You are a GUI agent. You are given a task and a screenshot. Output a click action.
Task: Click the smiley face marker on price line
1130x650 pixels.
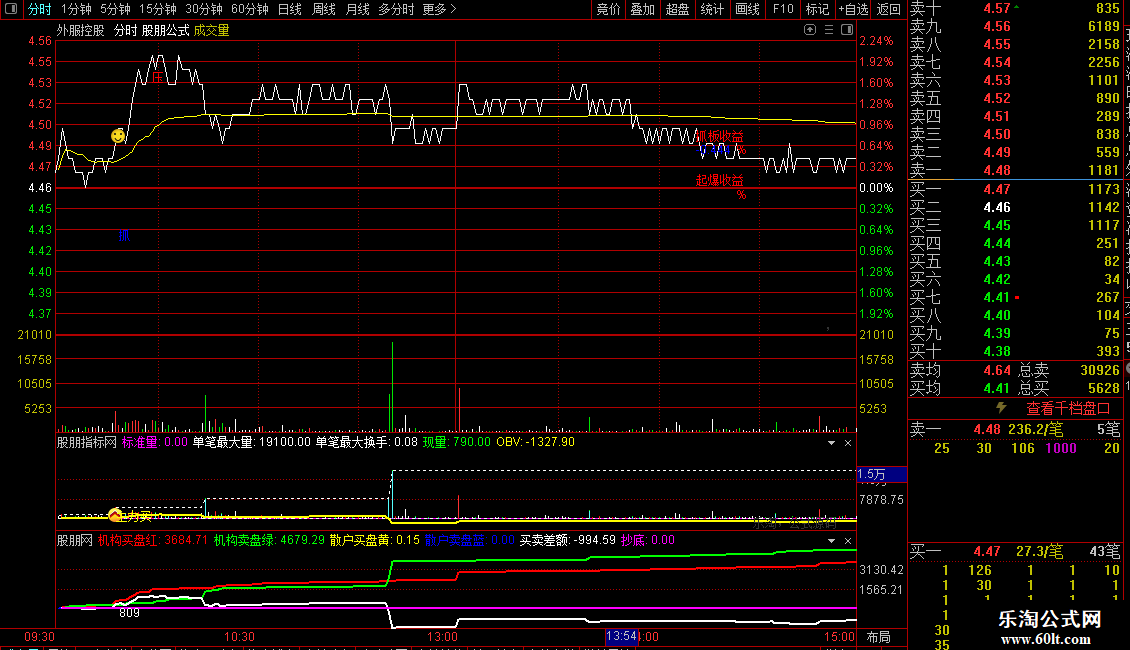(118, 135)
